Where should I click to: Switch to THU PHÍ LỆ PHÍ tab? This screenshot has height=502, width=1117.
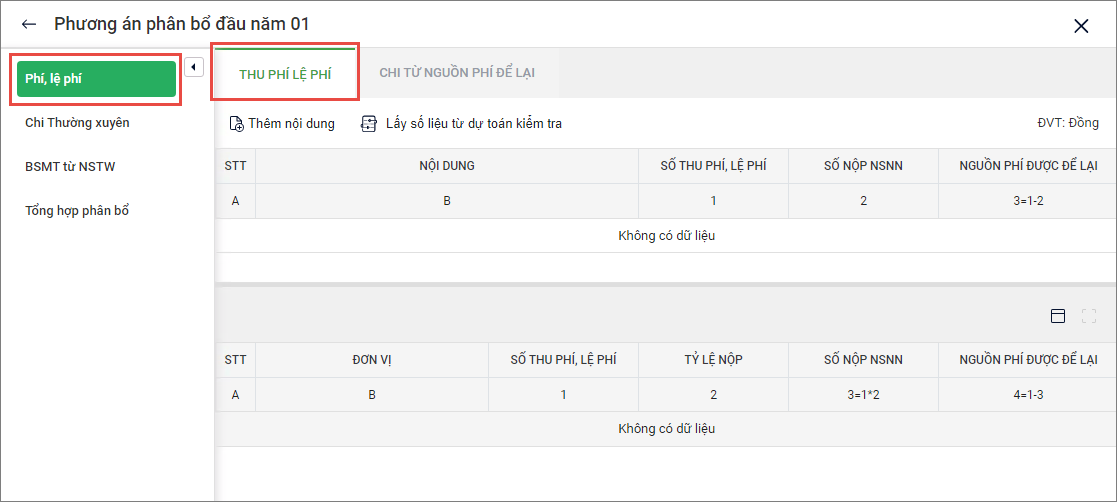click(285, 74)
